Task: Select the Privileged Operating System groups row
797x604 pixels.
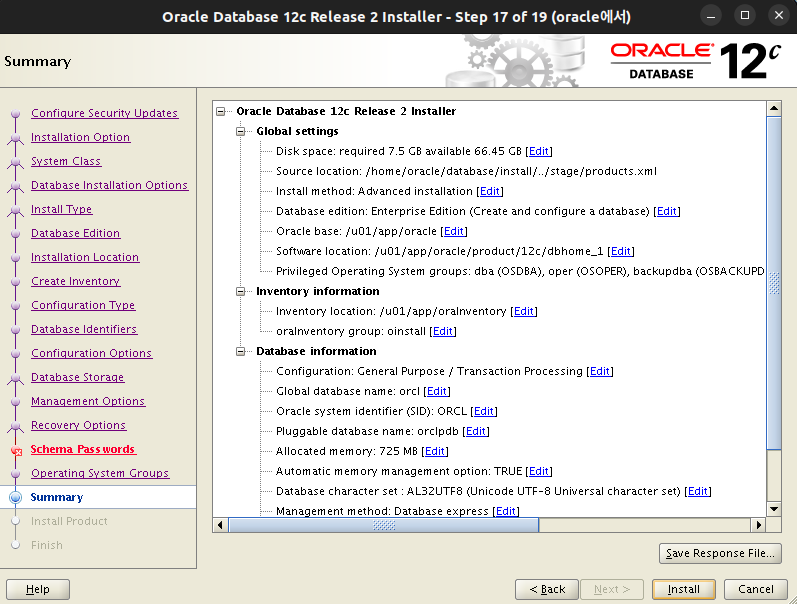Action: 520,271
